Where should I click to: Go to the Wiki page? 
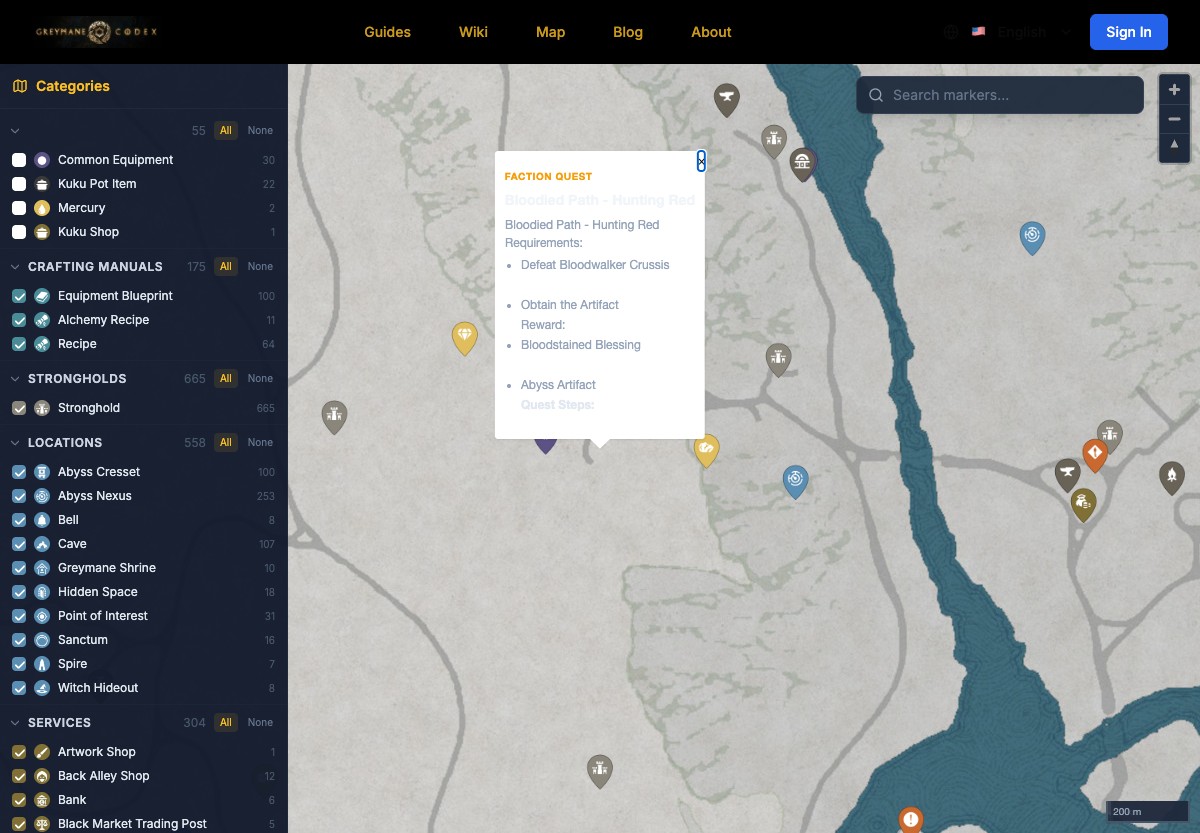click(473, 32)
